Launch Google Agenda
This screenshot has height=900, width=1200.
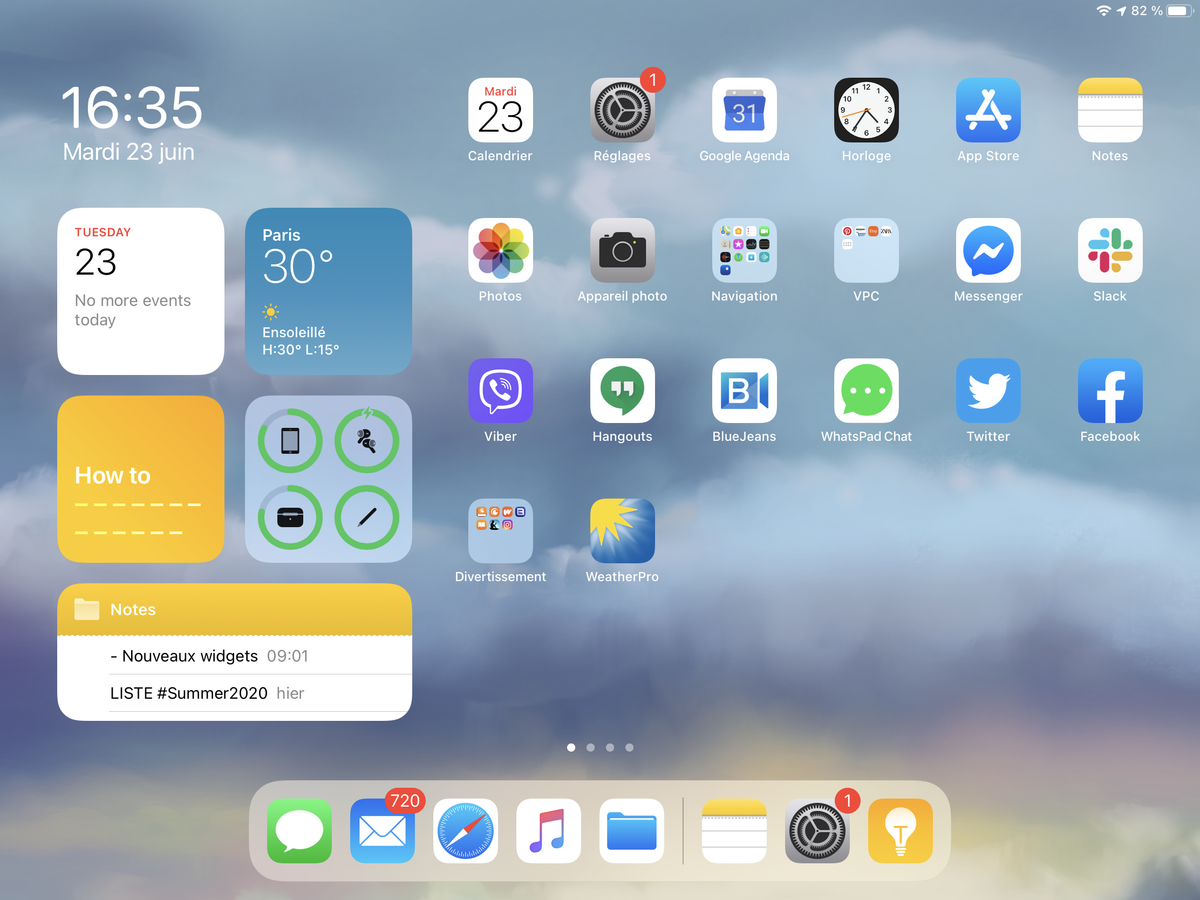coord(744,110)
